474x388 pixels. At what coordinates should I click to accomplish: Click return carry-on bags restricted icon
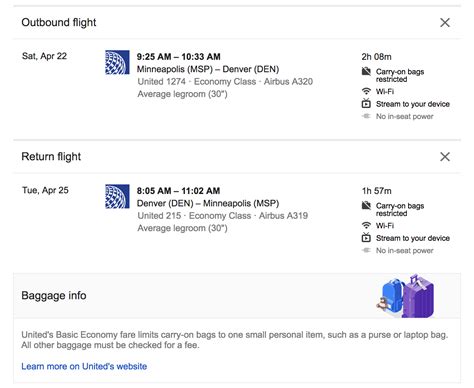pyautogui.click(x=366, y=205)
